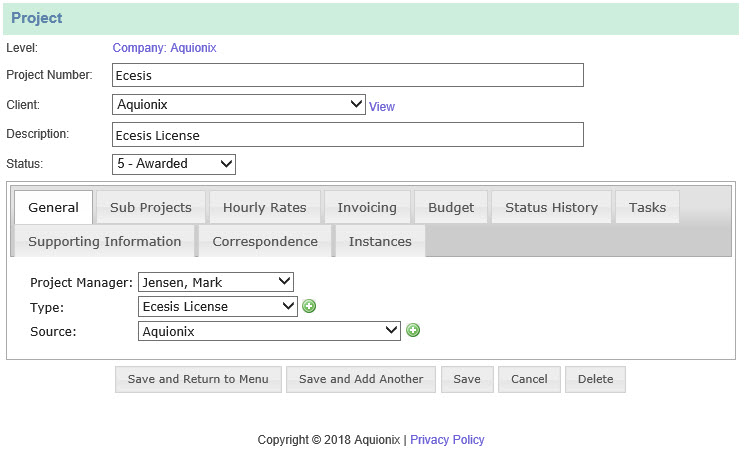Click the green add icon next to Source

click(413, 330)
